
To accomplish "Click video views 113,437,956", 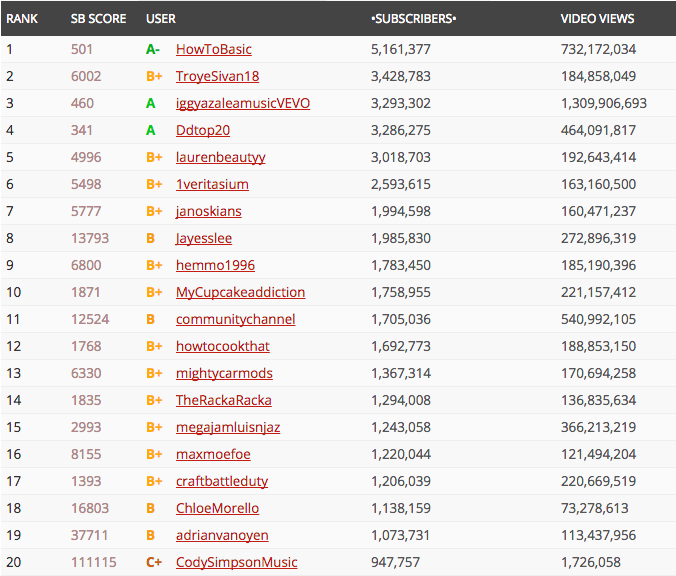I will [x=598, y=535].
